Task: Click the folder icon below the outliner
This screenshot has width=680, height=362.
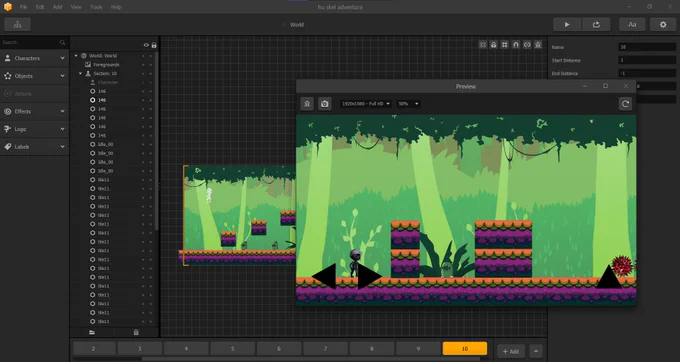Action: click(92, 333)
